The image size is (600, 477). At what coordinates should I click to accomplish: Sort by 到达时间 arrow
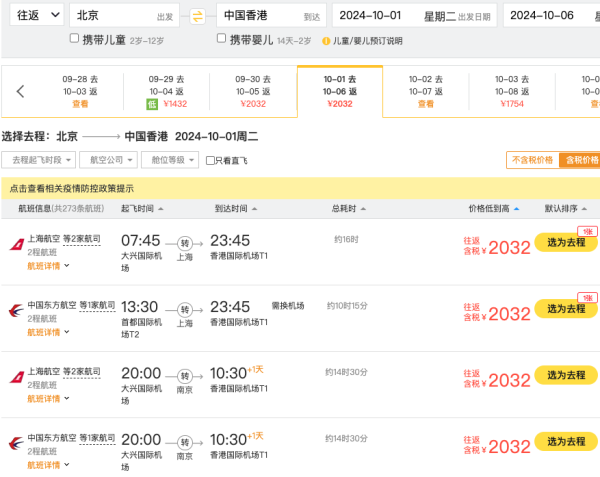(x=255, y=209)
